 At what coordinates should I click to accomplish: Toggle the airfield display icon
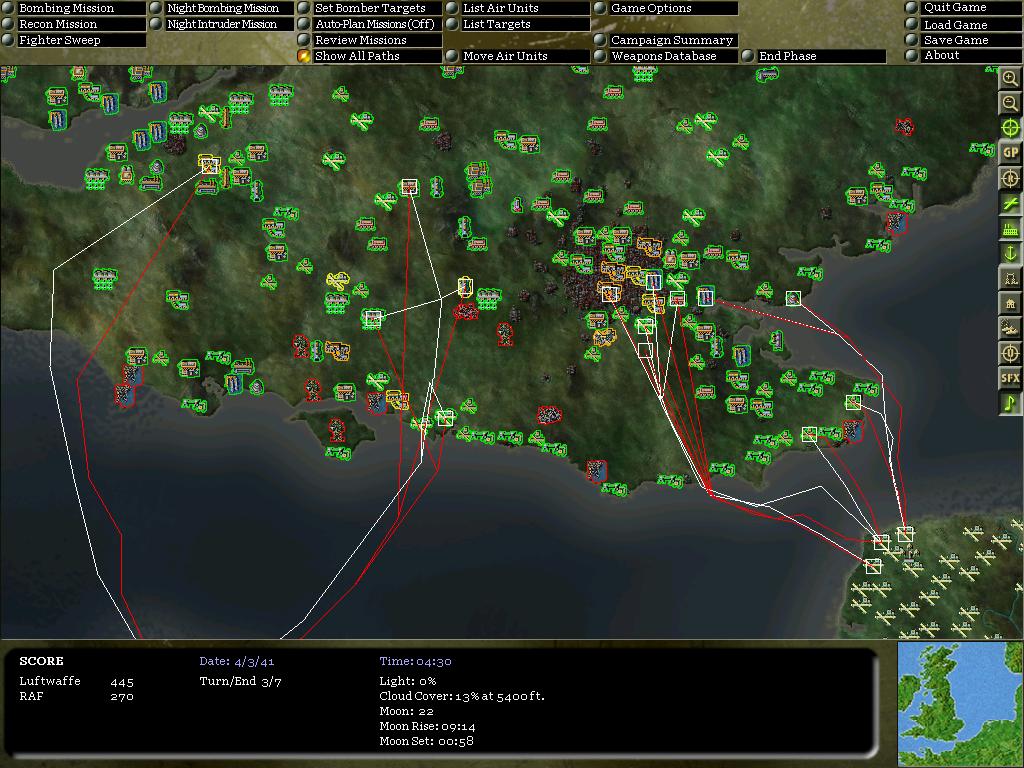pos(1010,203)
